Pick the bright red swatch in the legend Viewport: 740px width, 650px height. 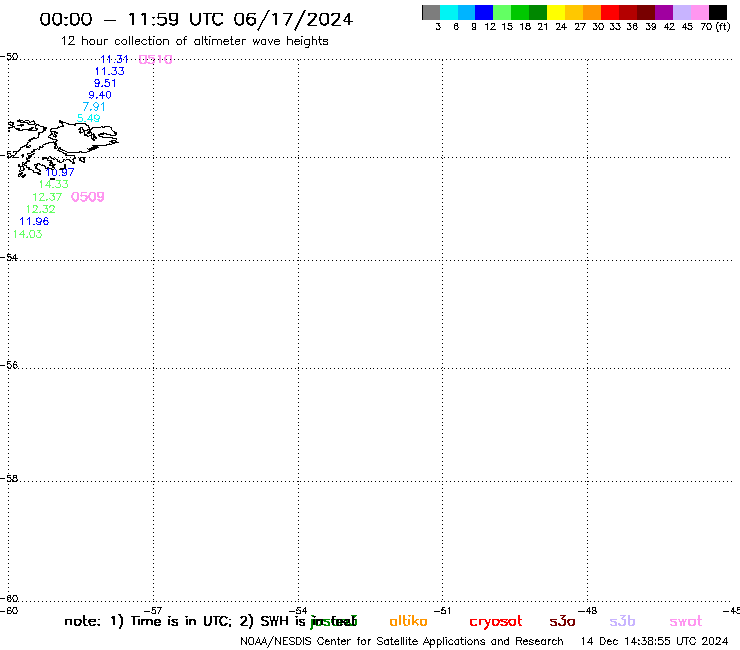click(x=610, y=12)
